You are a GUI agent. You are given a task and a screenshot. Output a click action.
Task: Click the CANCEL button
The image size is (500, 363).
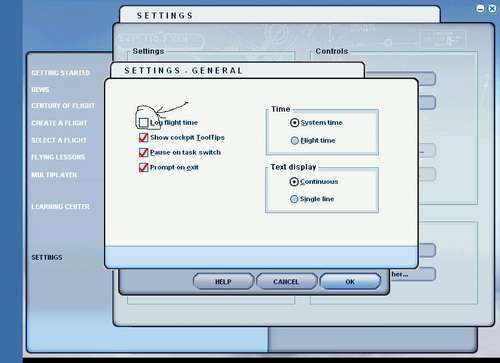tap(286, 282)
